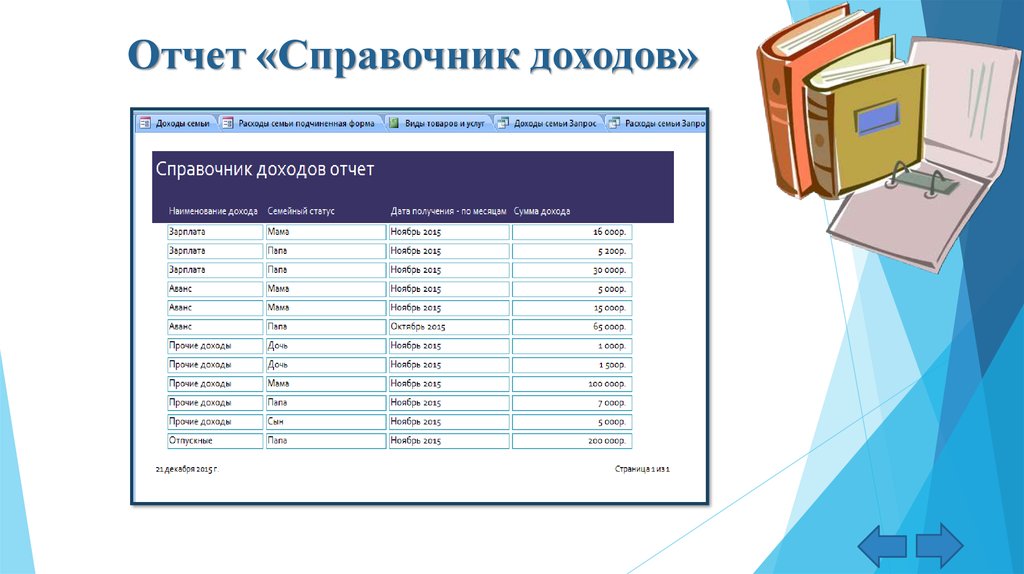Click the query icon on Расходы семьи Запрос tab
1024x574 pixels.
tap(614, 123)
